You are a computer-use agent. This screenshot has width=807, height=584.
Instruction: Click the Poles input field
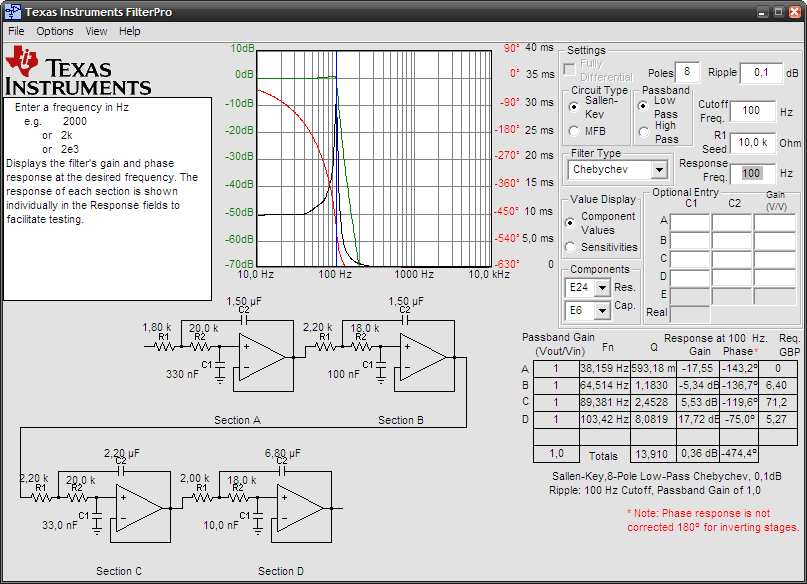pos(687,72)
